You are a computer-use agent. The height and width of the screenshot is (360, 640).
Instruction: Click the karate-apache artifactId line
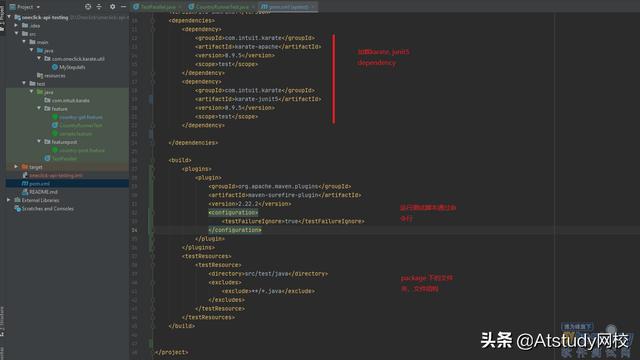coord(258,47)
